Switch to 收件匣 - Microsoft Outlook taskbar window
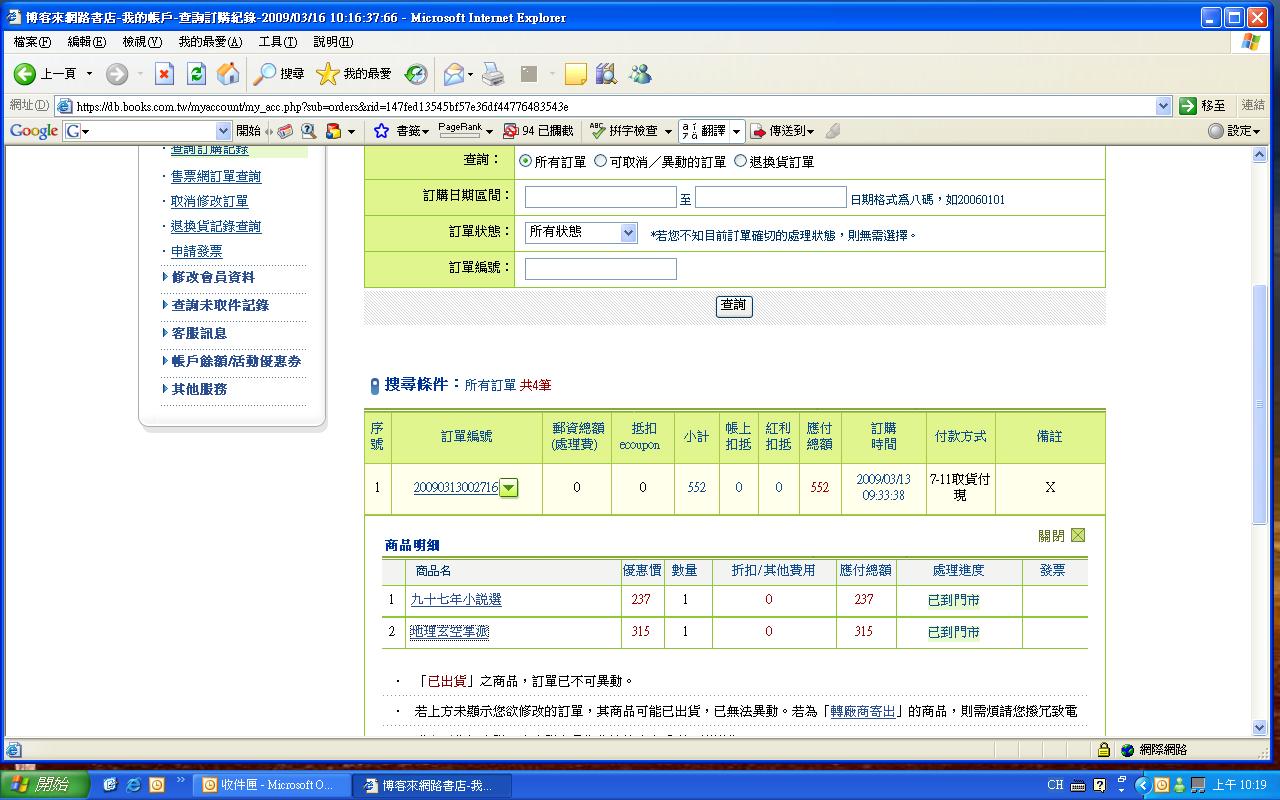 271,785
